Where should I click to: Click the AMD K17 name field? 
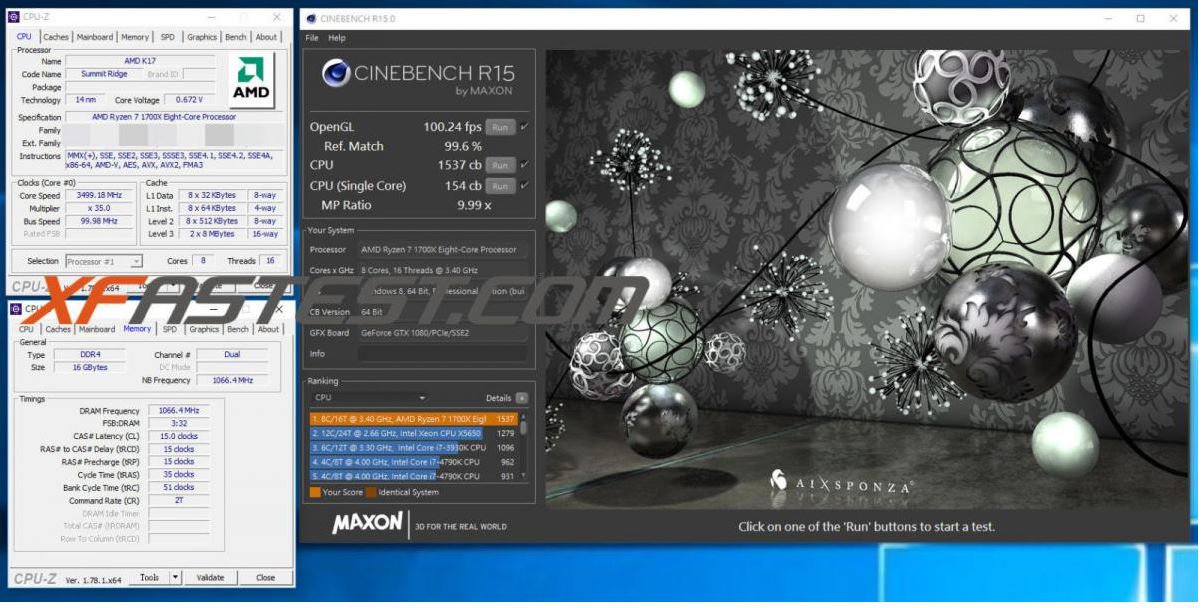140,61
